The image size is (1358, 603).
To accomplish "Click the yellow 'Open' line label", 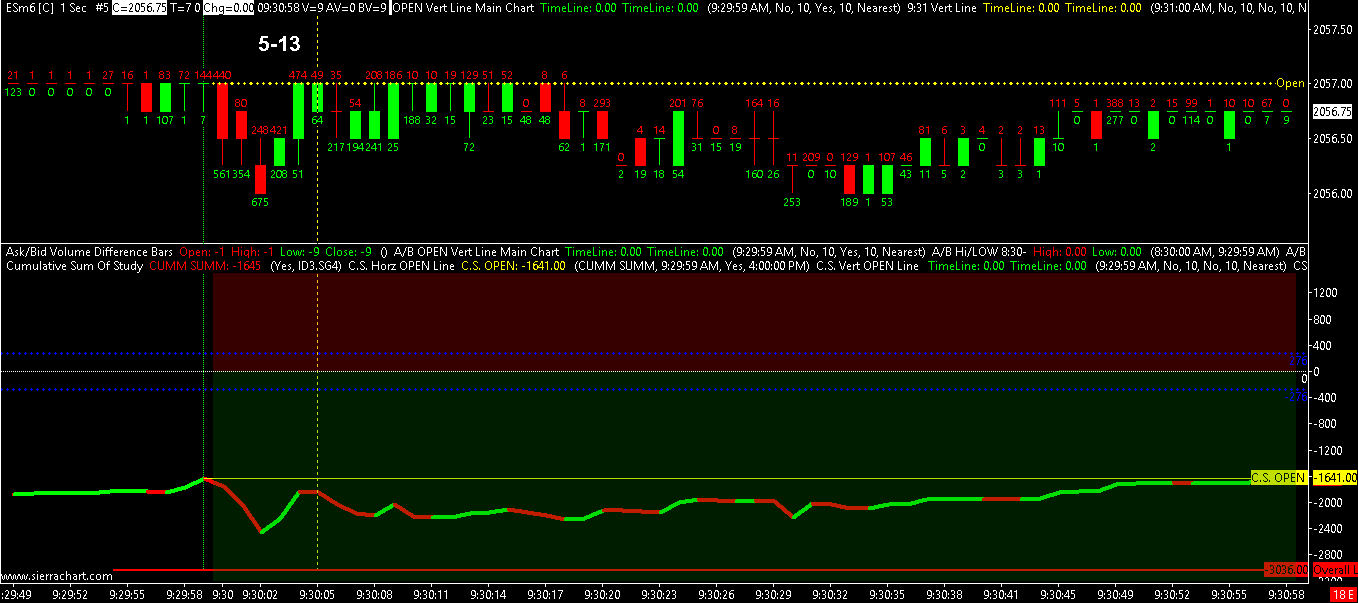I will 1290,83.
